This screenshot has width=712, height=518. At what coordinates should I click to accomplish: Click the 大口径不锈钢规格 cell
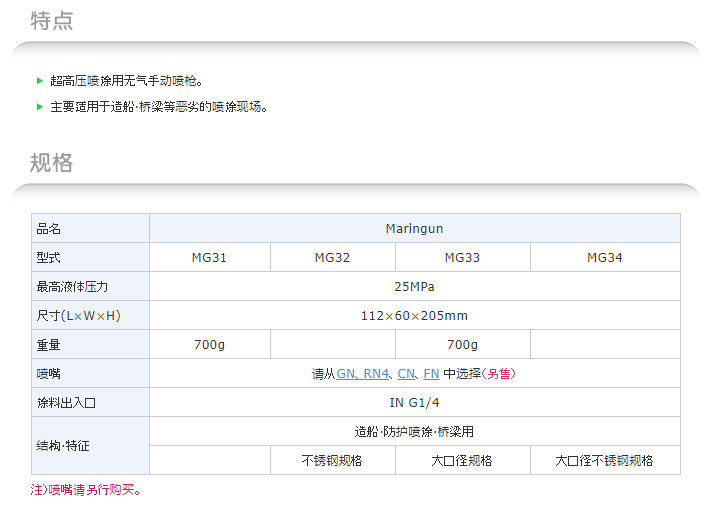point(605,460)
